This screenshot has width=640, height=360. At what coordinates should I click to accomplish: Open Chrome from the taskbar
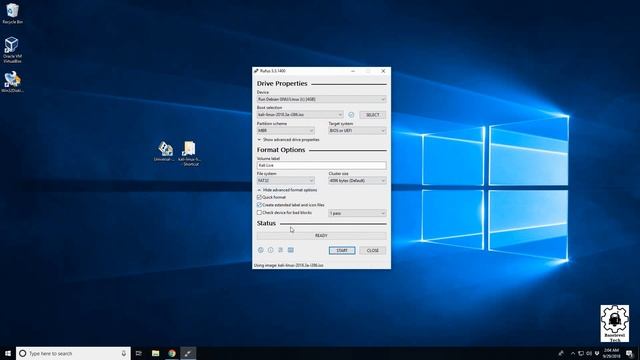pyautogui.click(x=172, y=353)
